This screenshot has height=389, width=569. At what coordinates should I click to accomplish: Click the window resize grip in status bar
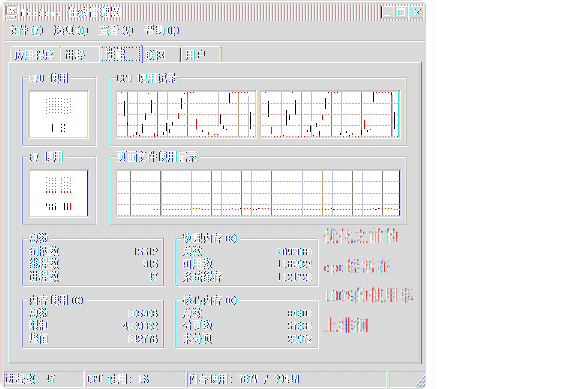(420, 382)
